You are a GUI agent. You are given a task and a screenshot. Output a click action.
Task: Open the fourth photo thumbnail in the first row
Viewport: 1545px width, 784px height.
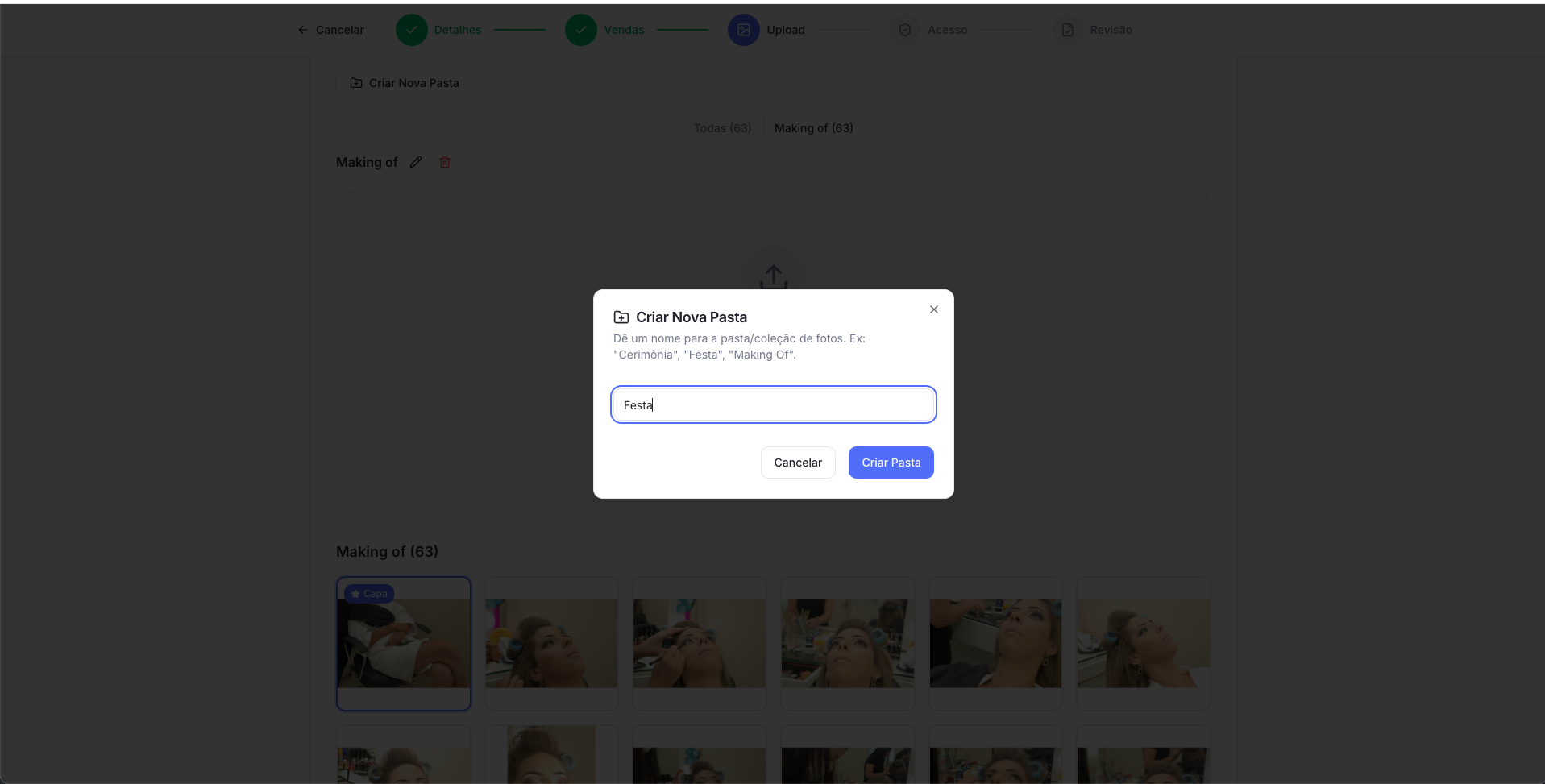(x=848, y=644)
